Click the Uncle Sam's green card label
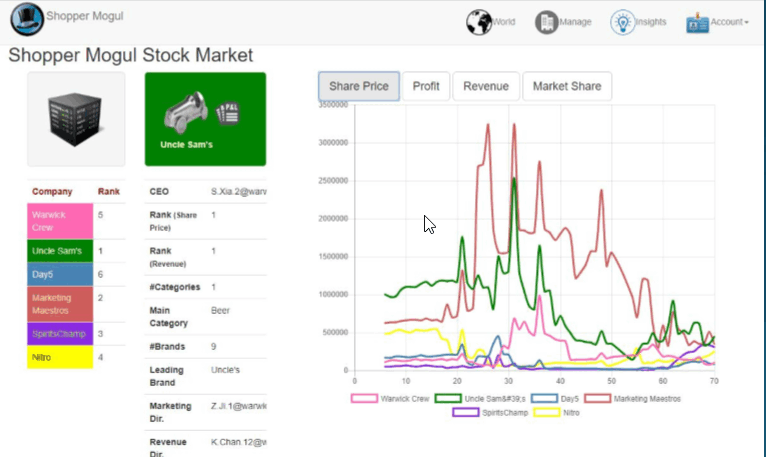Screen dimensions: 766x457 coord(187,145)
